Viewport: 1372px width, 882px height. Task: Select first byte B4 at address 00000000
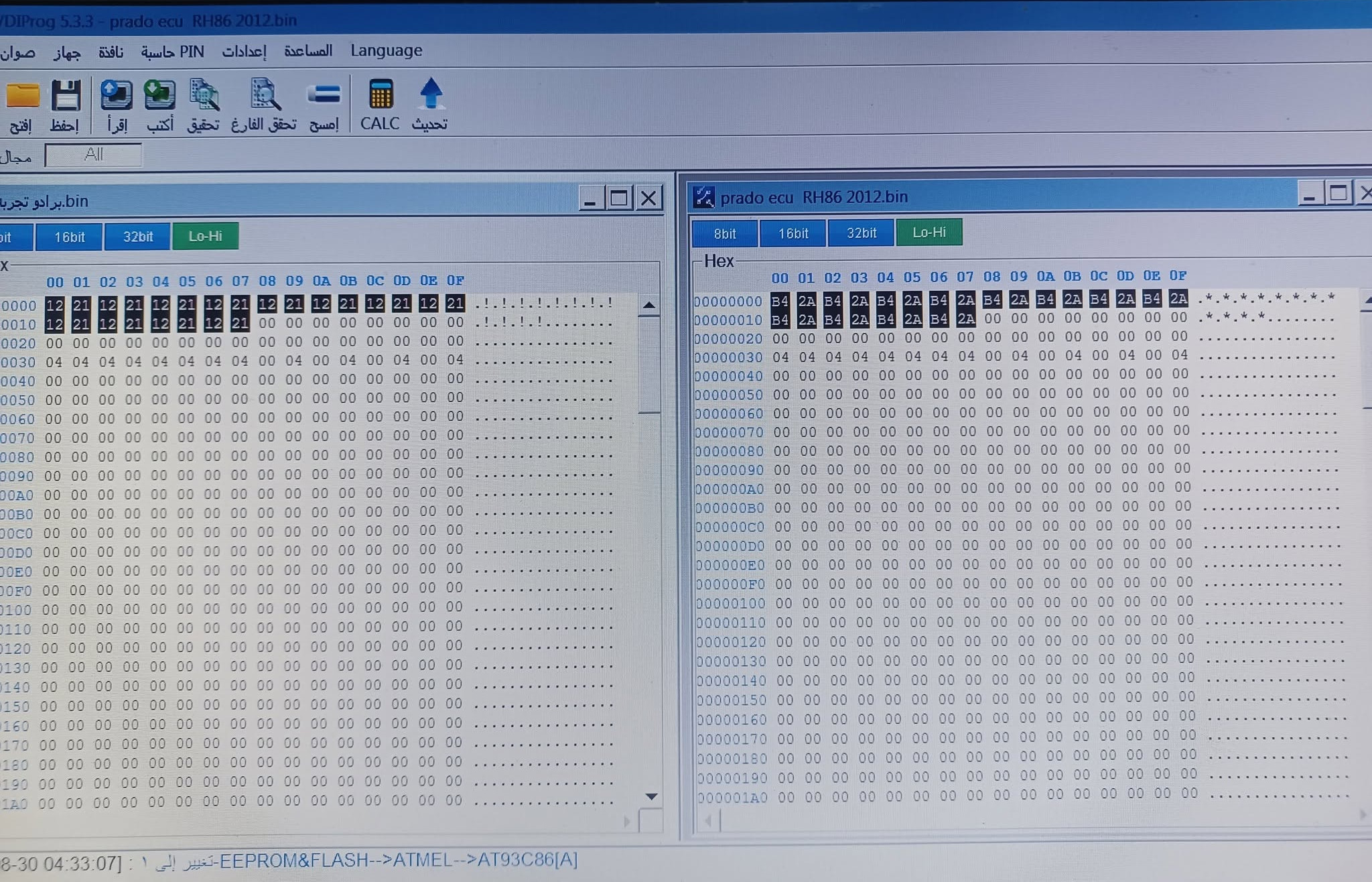(779, 300)
